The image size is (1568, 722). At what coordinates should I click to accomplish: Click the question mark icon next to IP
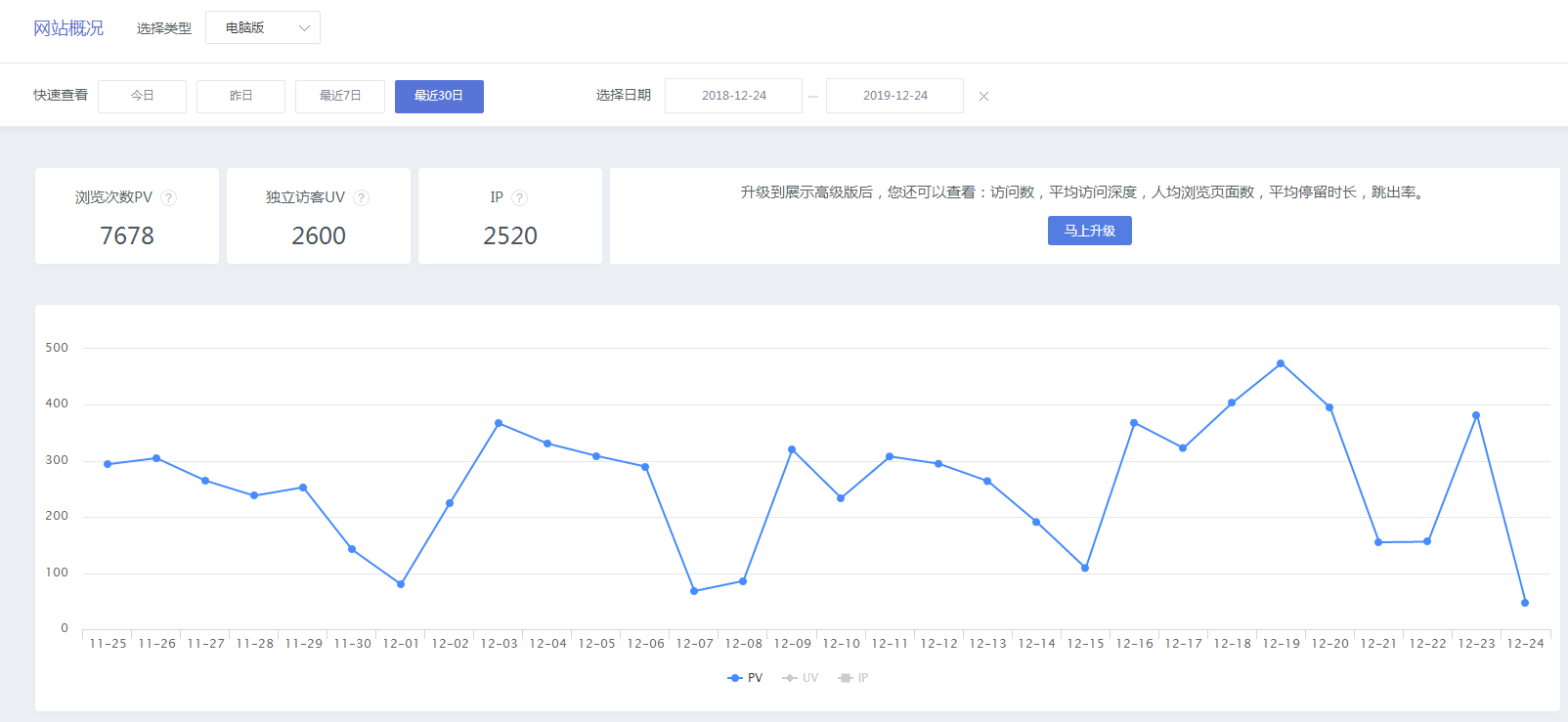[519, 197]
